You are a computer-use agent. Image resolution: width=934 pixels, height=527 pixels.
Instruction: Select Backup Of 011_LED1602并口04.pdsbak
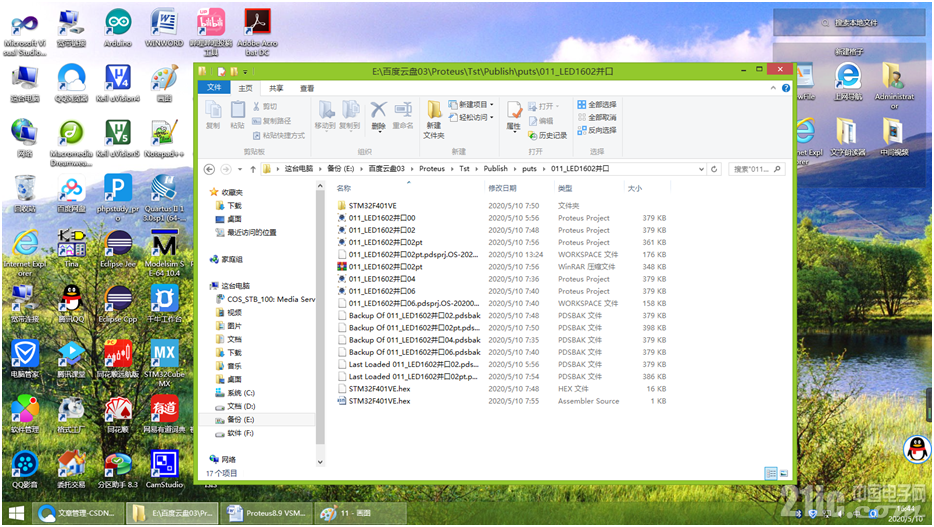point(414,340)
